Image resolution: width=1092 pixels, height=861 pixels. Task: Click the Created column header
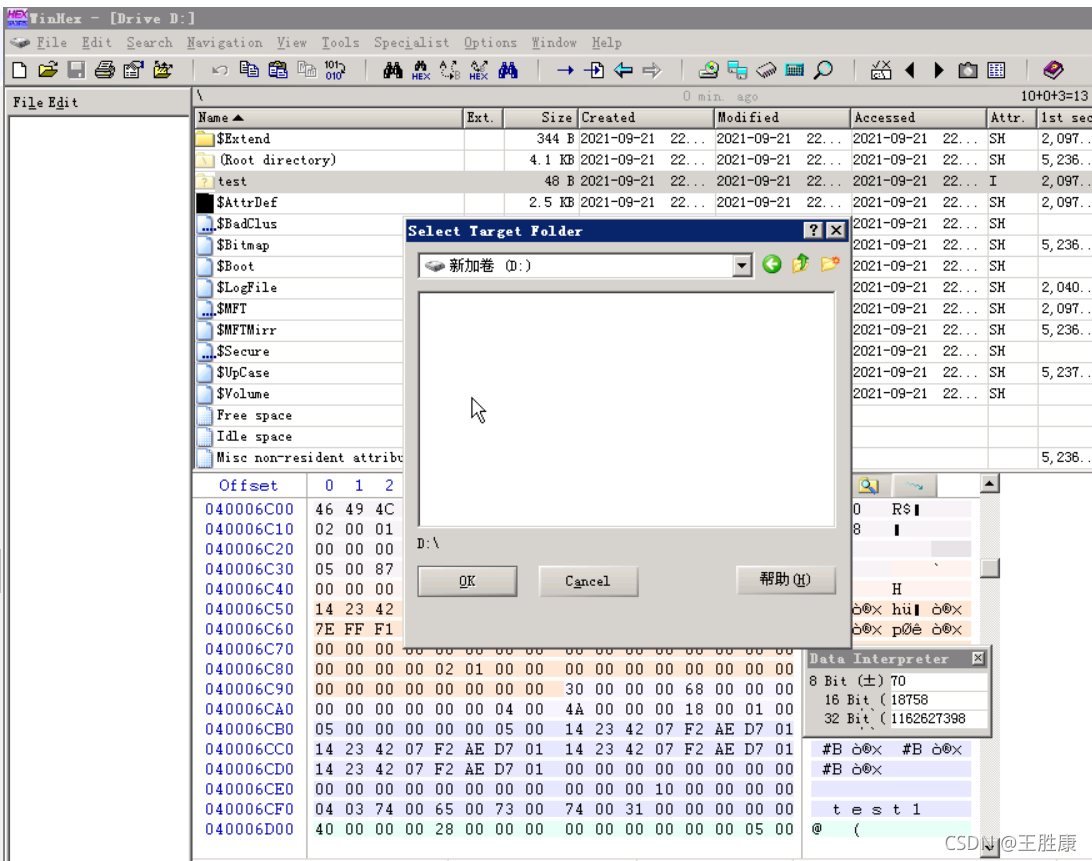point(645,118)
